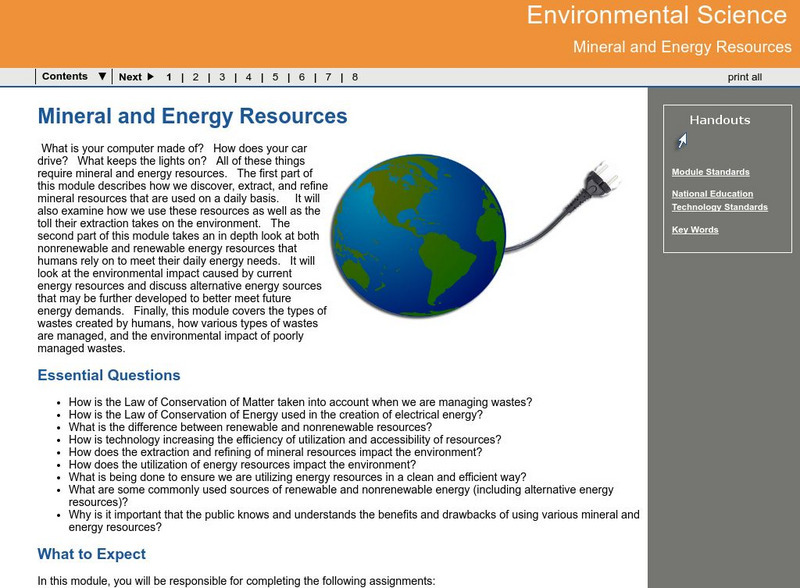Click the Handouts panel heading
Viewport: 800px width, 588px height.
pyautogui.click(x=719, y=120)
